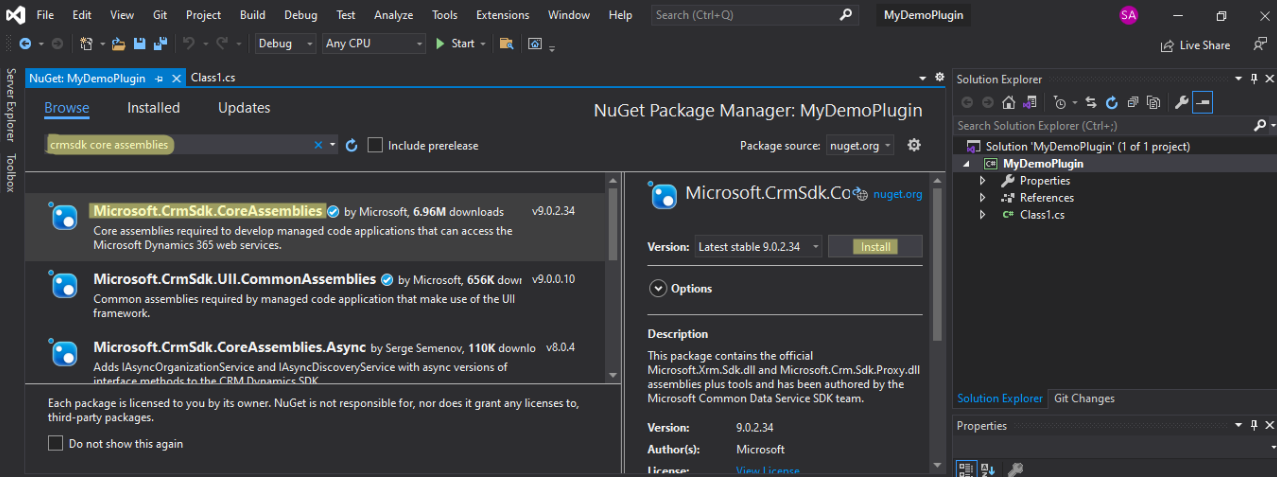Focus the Search Solution Explorer field
Image resolution: width=1277 pixels, height=477 pixels.
click(1103, 126)
